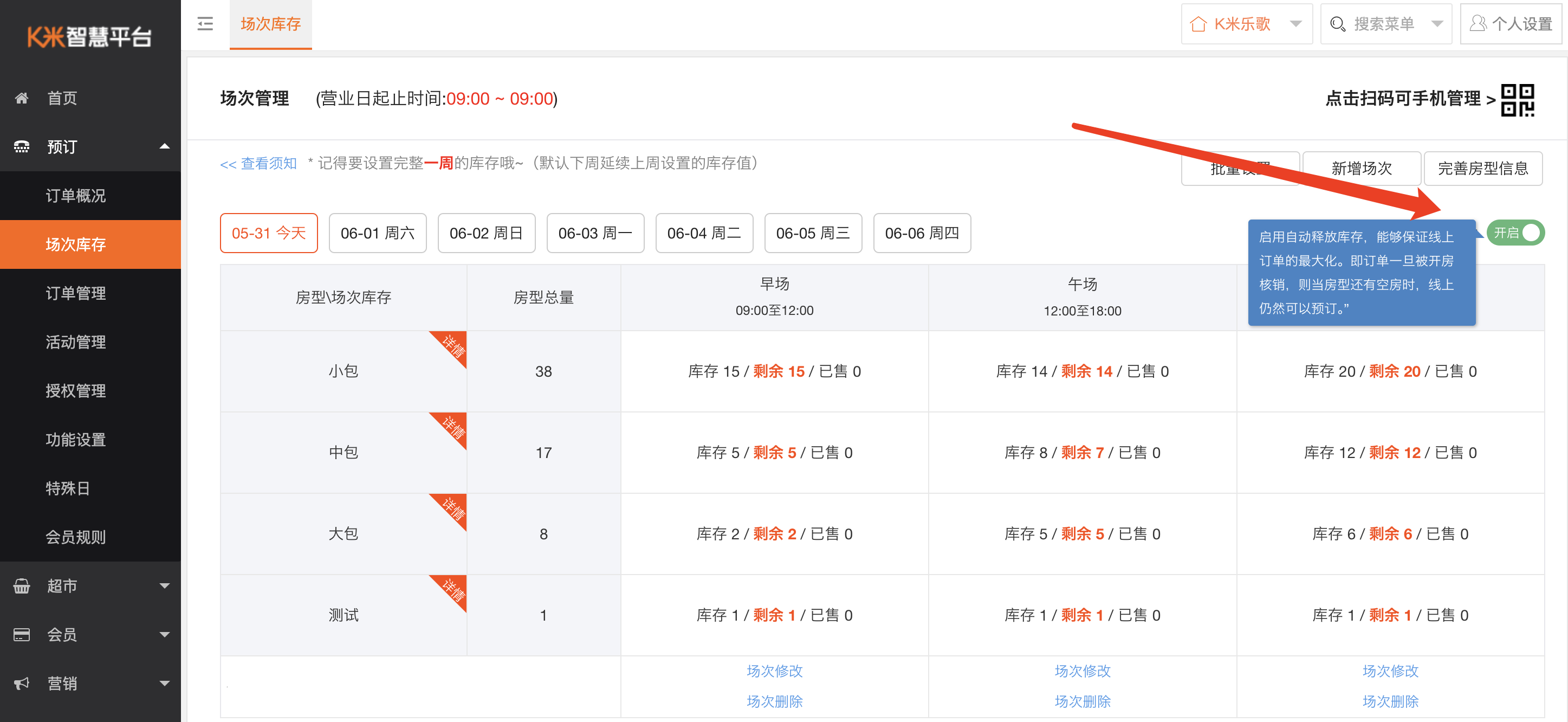Click the sidebar collapse hamburger icon
The width and height of the screenshot is (1568, 722).
(205, 24)
